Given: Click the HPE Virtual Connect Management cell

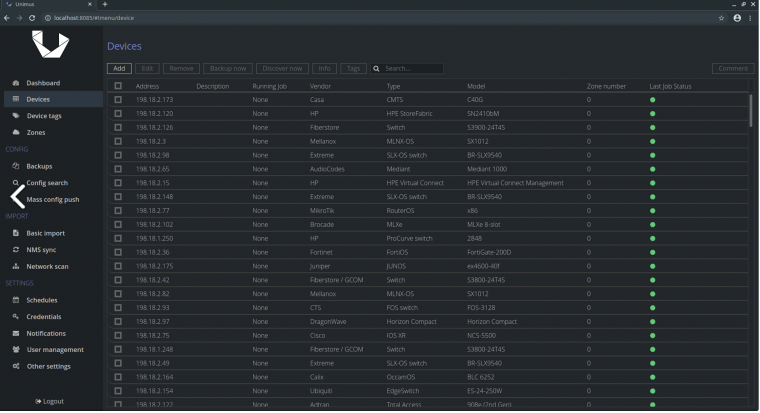Looking at the screenshot, I should (515, 183).
